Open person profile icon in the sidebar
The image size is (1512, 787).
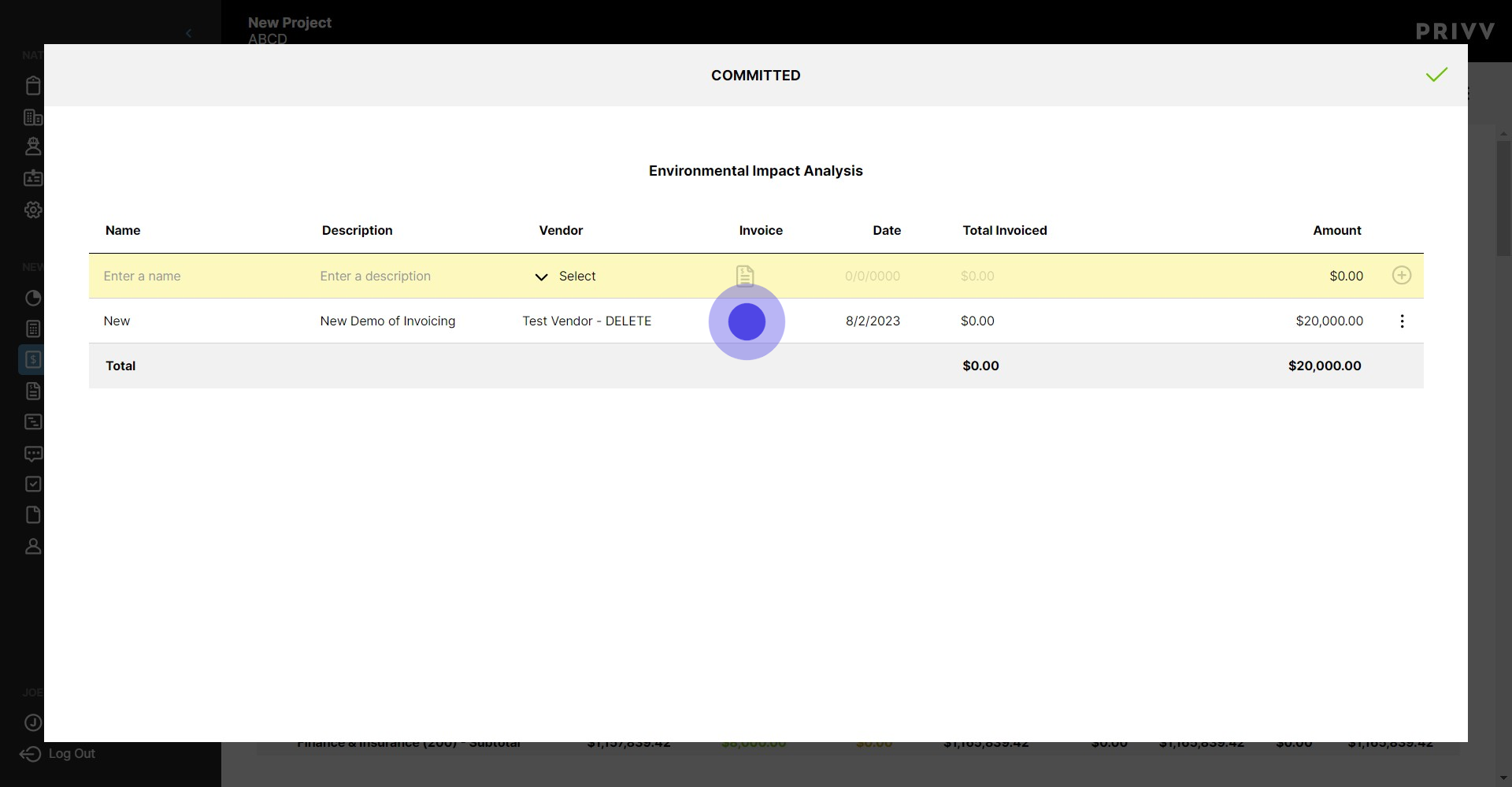point(33,546)
